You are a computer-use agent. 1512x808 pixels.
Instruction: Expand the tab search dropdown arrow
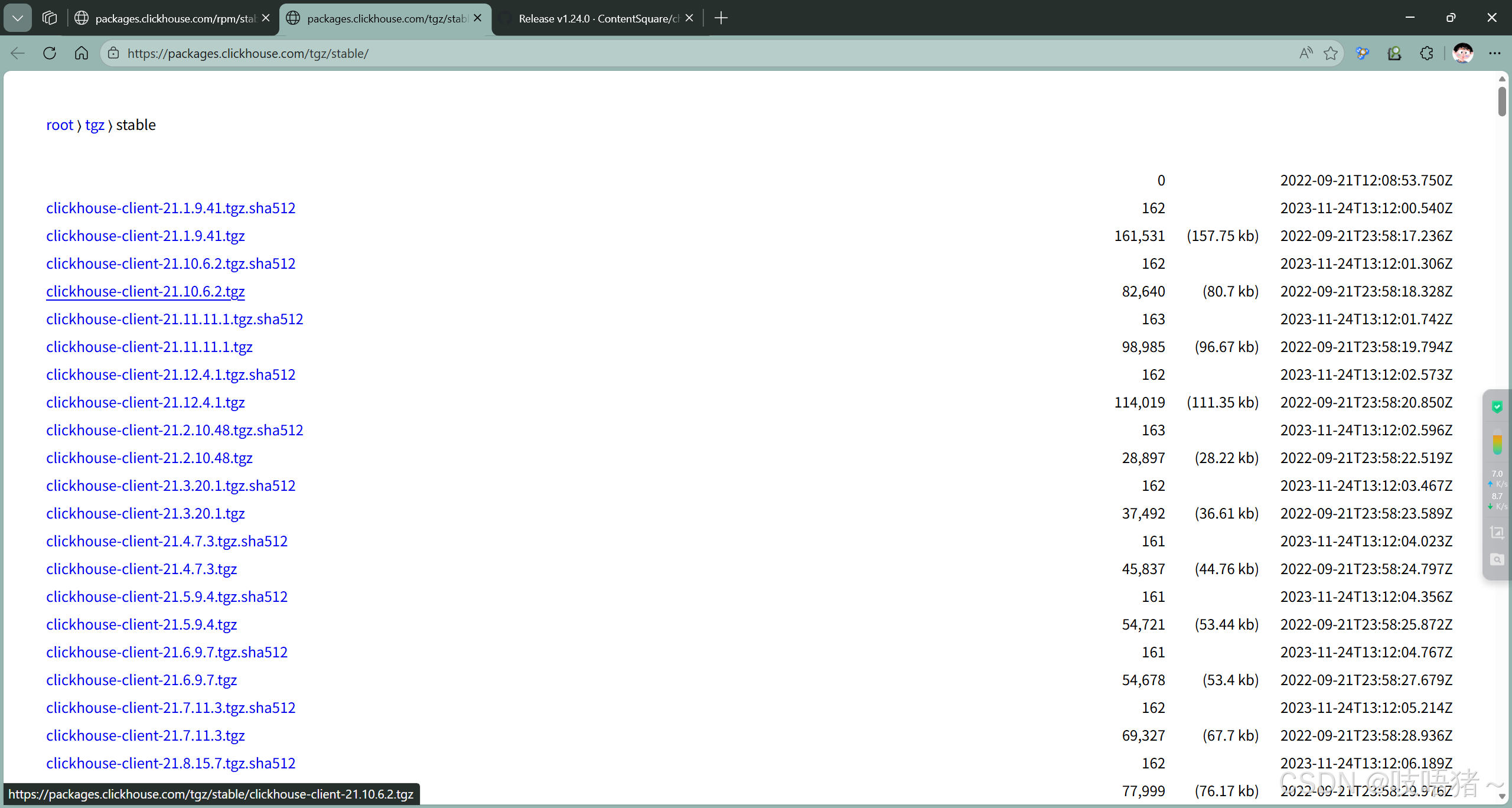pos(18,18)
